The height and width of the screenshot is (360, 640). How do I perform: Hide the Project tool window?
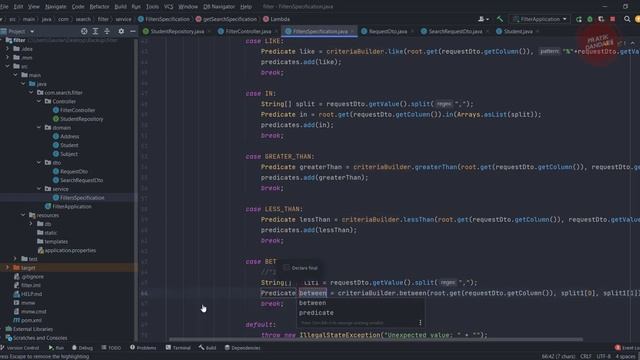coord(133,31)
